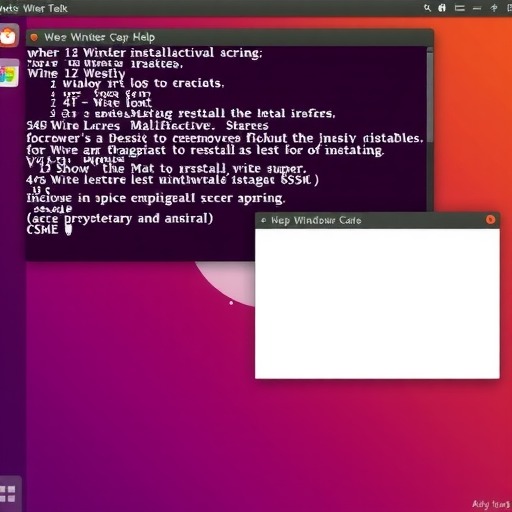The image size is (512, 512).
Task: Click the terminal line starting 'wher 12 Winter'
Action: tap(145, 53)
